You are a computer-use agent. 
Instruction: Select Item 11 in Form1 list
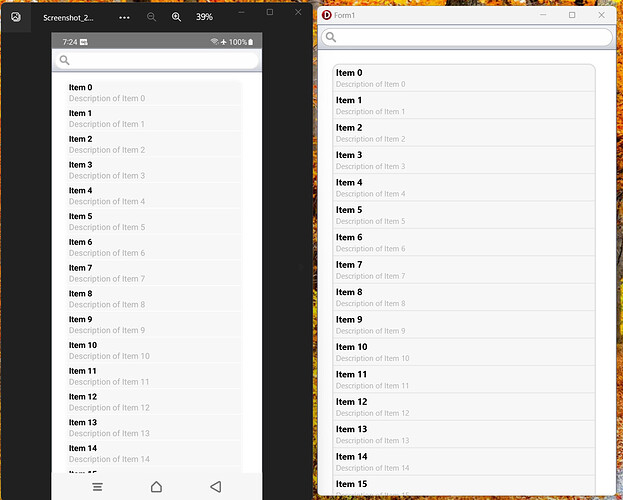[x=464, y=380]
